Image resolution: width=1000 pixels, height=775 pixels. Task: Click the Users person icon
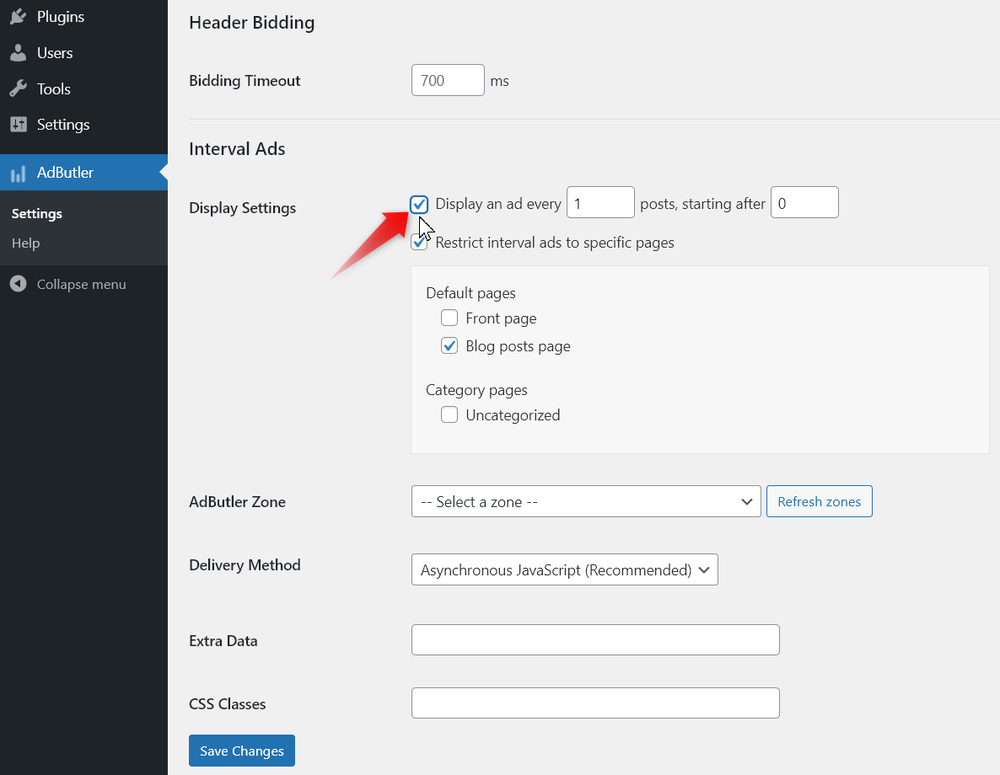[18, 53]
